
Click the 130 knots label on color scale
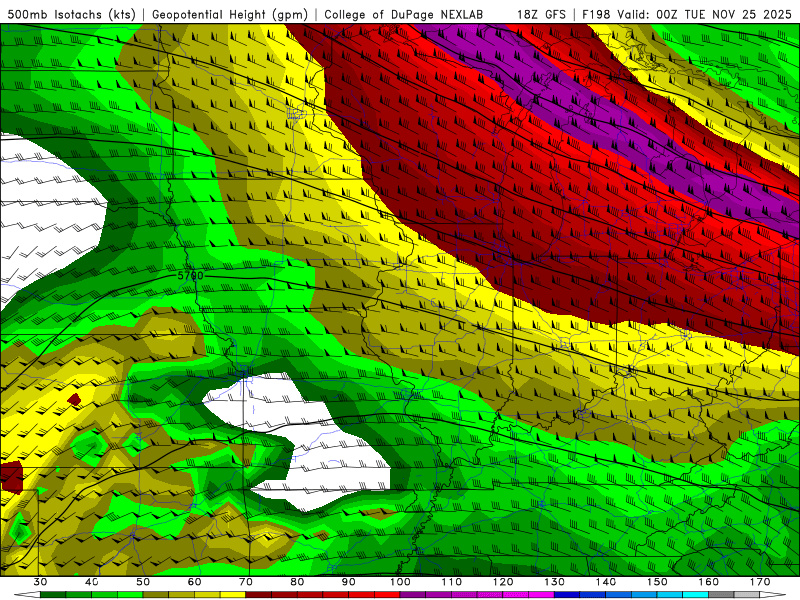[x=554, y=582]
